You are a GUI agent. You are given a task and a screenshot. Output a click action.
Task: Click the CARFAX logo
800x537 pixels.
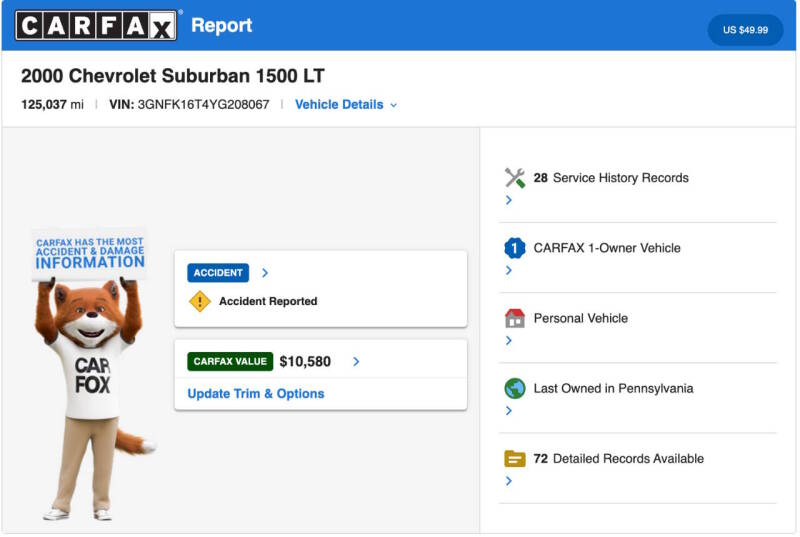click(x=96, y=25)
